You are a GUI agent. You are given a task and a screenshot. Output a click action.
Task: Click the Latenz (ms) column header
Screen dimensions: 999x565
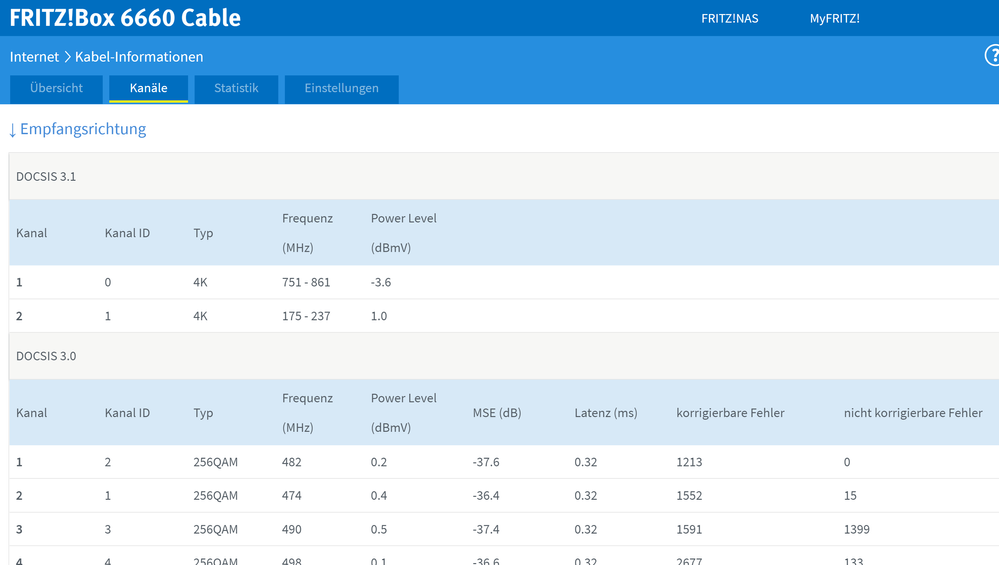(x=605, y=413)
